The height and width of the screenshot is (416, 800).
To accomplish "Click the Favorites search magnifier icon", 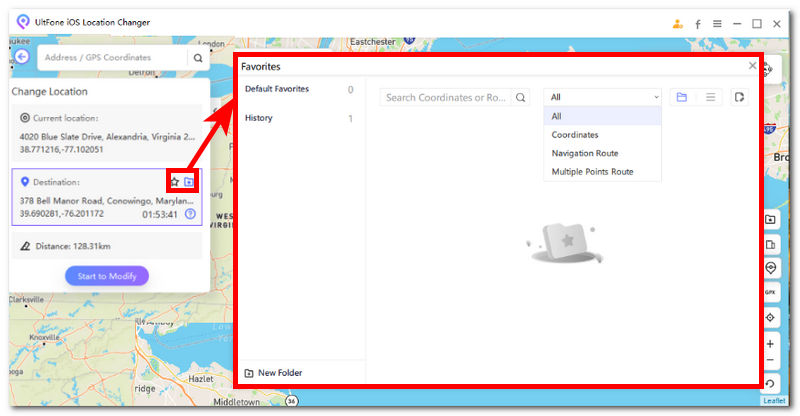I will [x=520, y=98].
